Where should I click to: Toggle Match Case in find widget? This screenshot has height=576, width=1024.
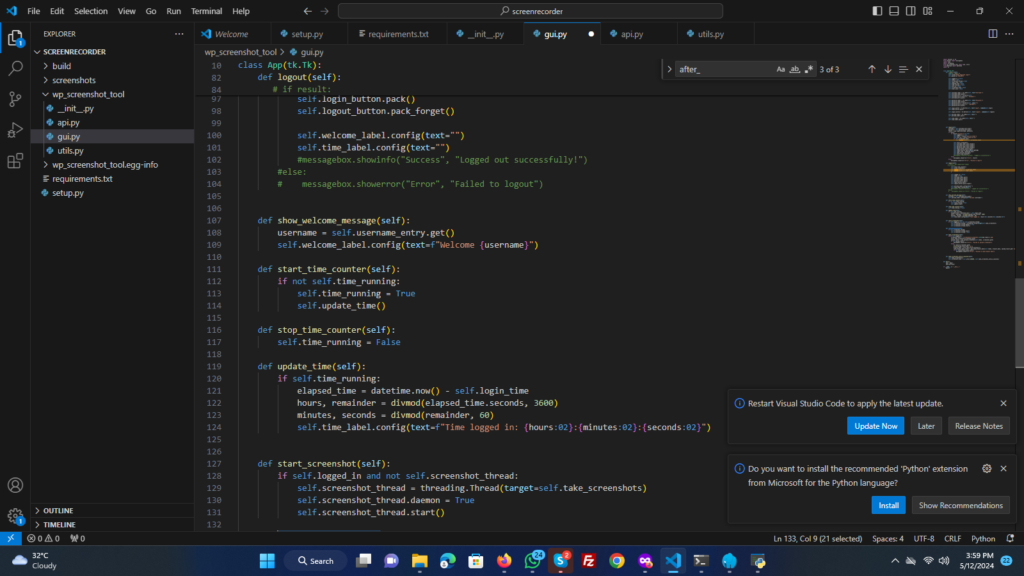[x=780, y=69]
